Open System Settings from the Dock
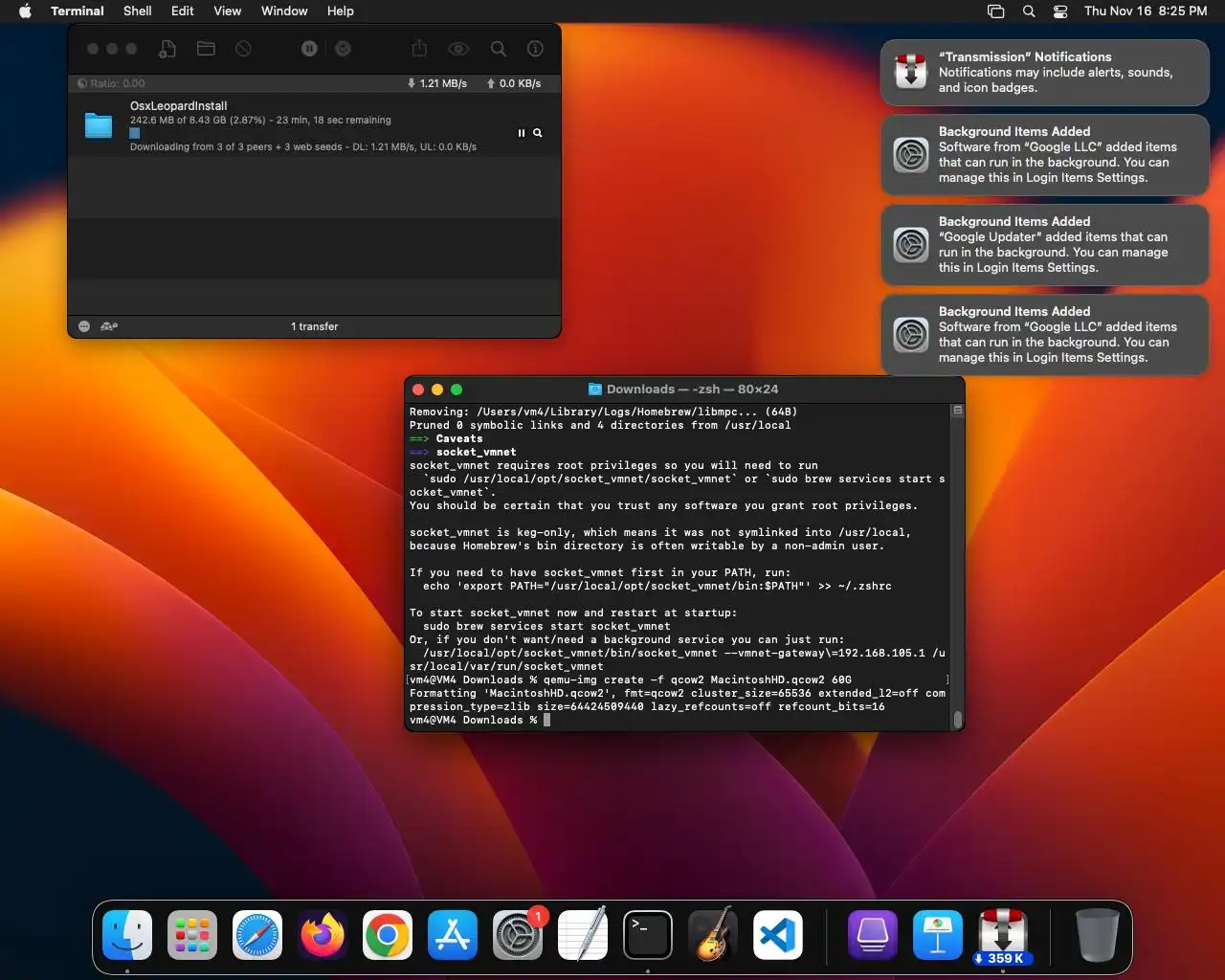1225x980 pixels. [x=518, y=935]
